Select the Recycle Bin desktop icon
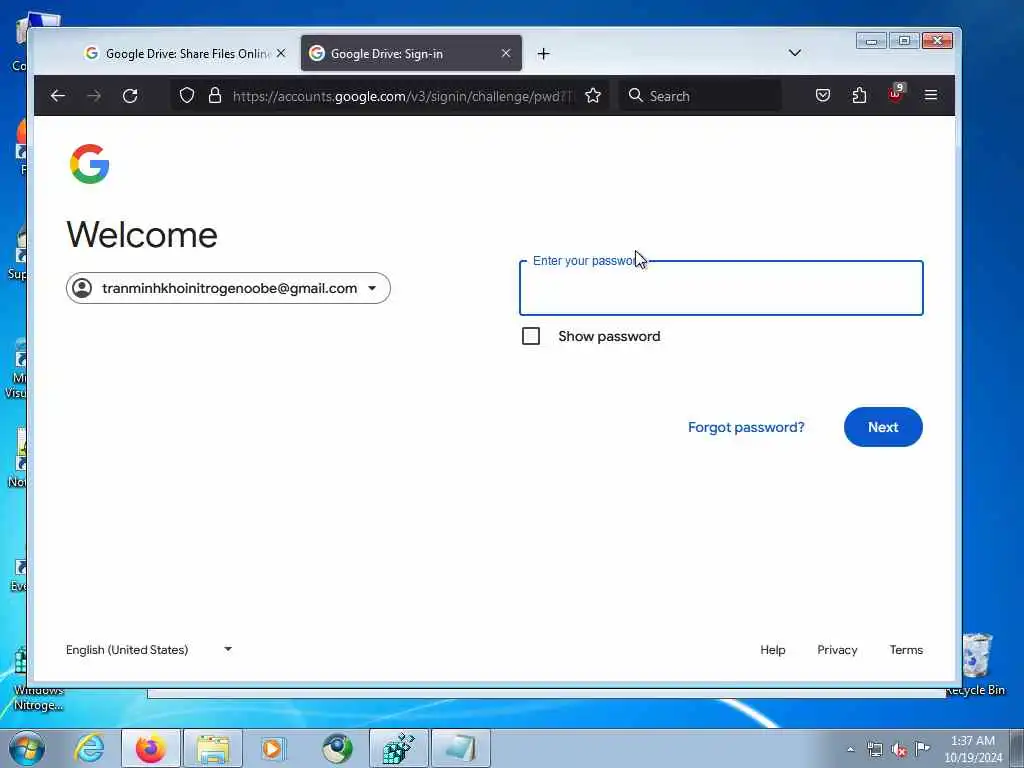The width and height of the screenshot is (1024, 768). tap(977, 665)
